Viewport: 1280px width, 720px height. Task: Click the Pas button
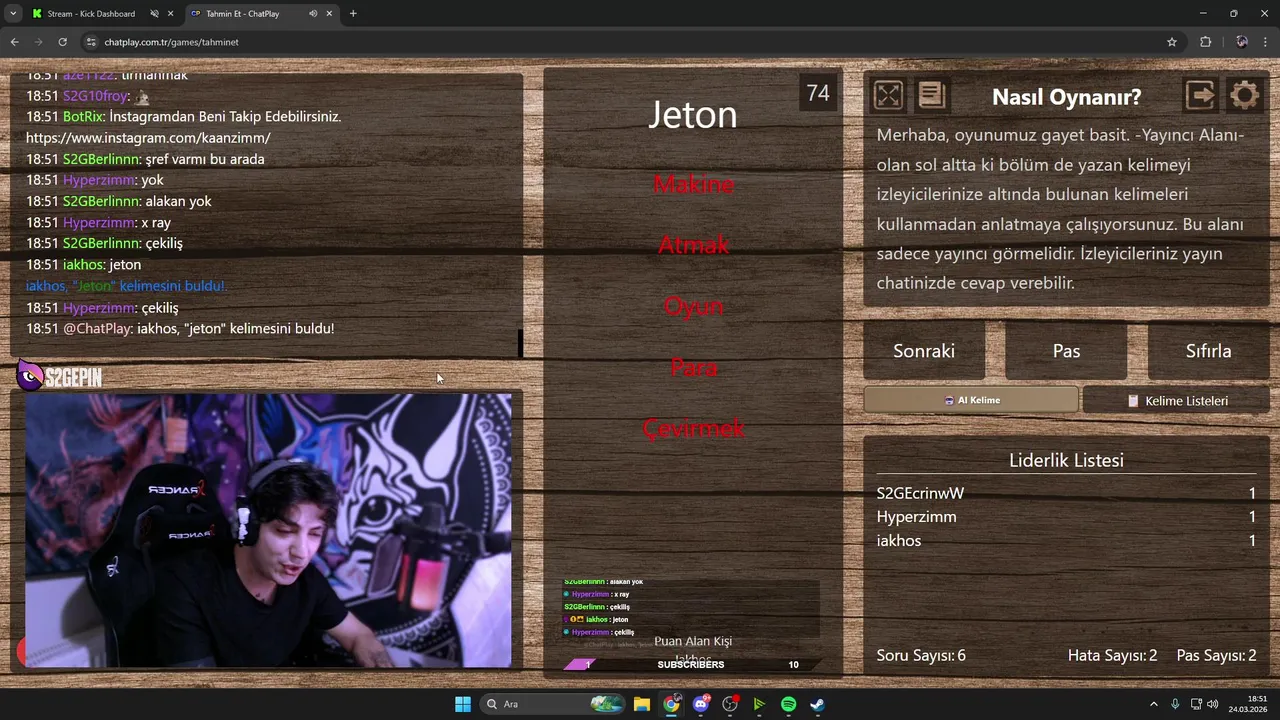click(1066, 351)
